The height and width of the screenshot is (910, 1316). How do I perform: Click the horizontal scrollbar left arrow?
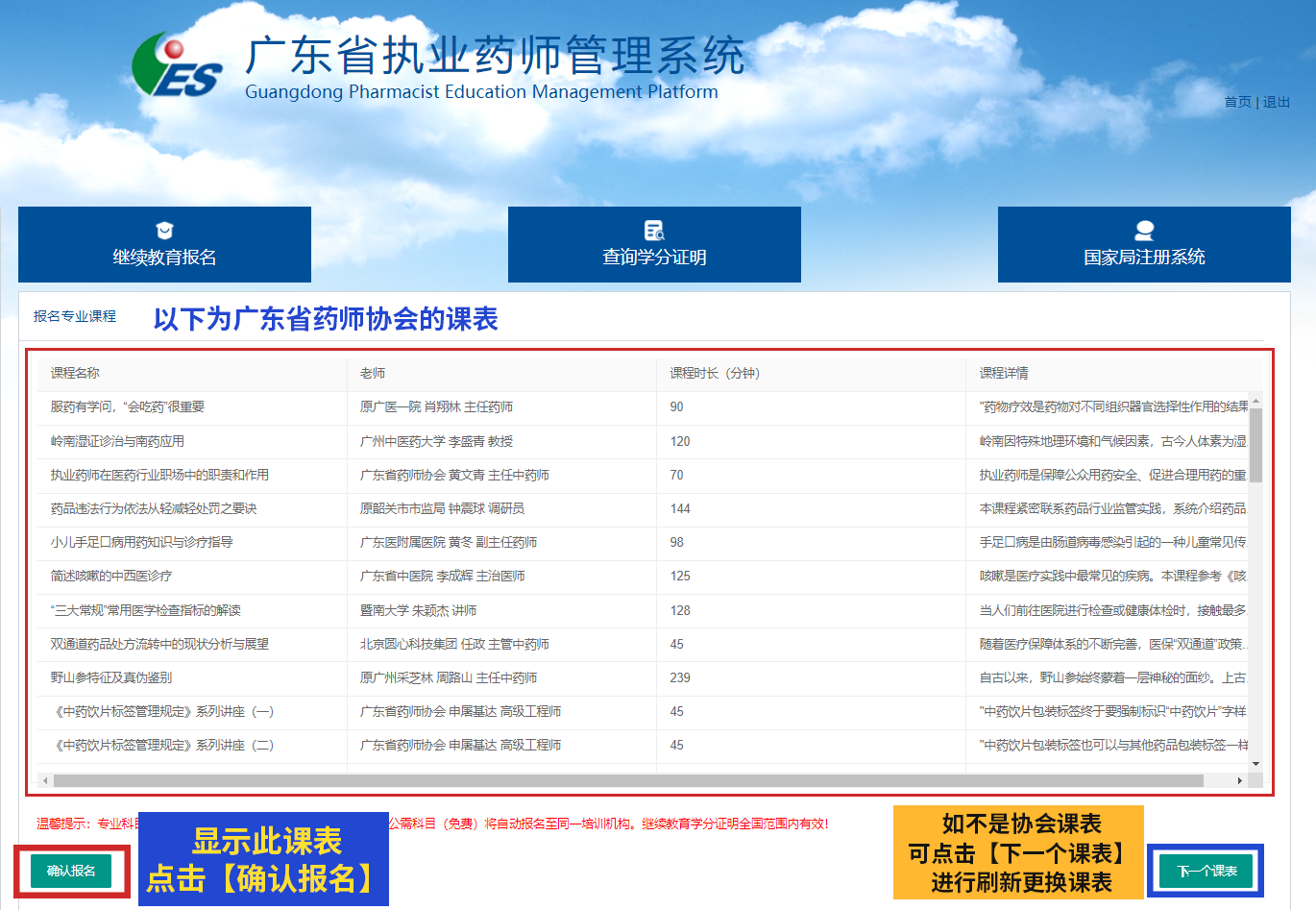pos(44,780)
